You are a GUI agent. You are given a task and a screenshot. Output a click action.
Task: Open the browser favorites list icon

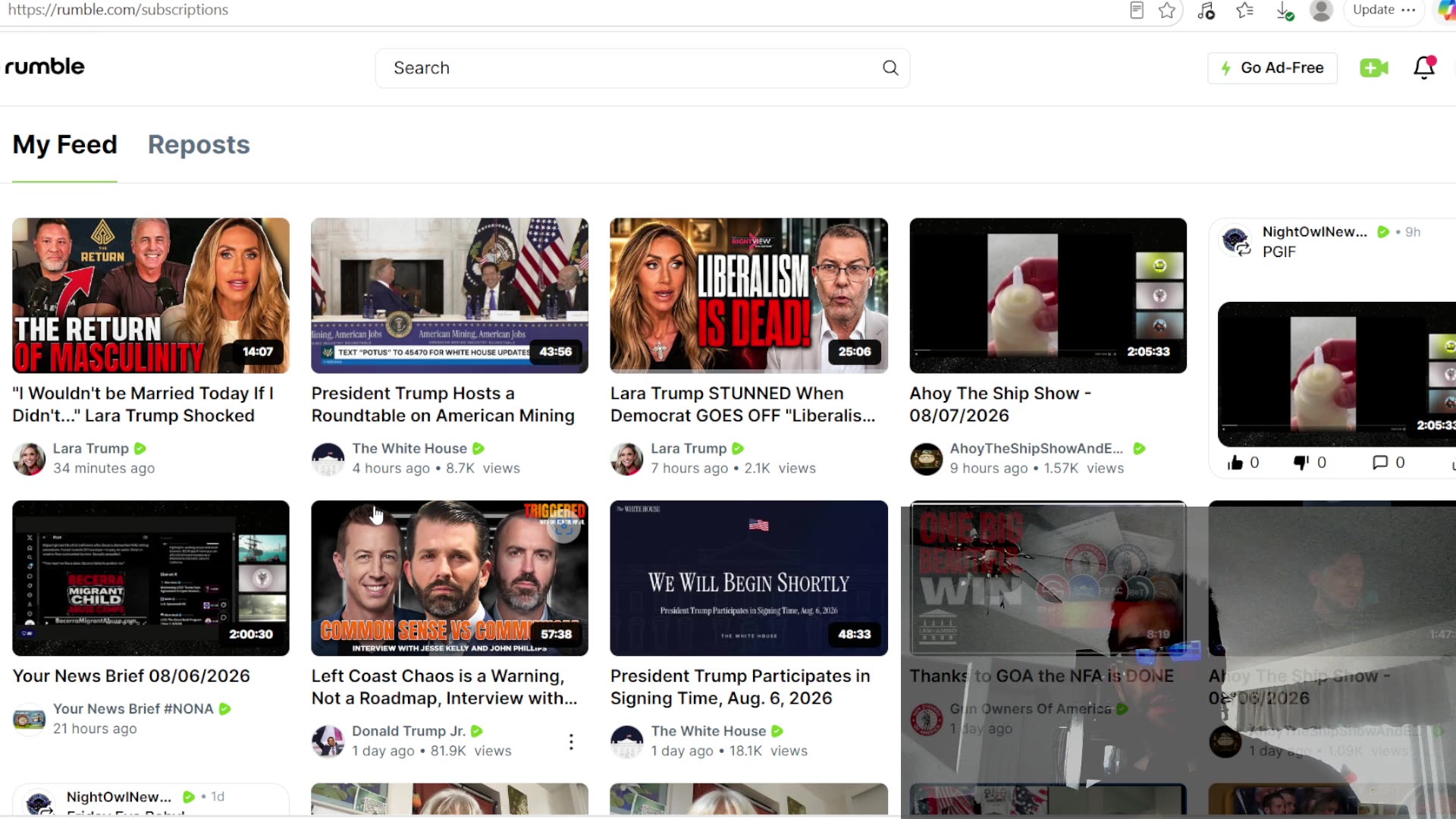click(x=1244, y=11)
